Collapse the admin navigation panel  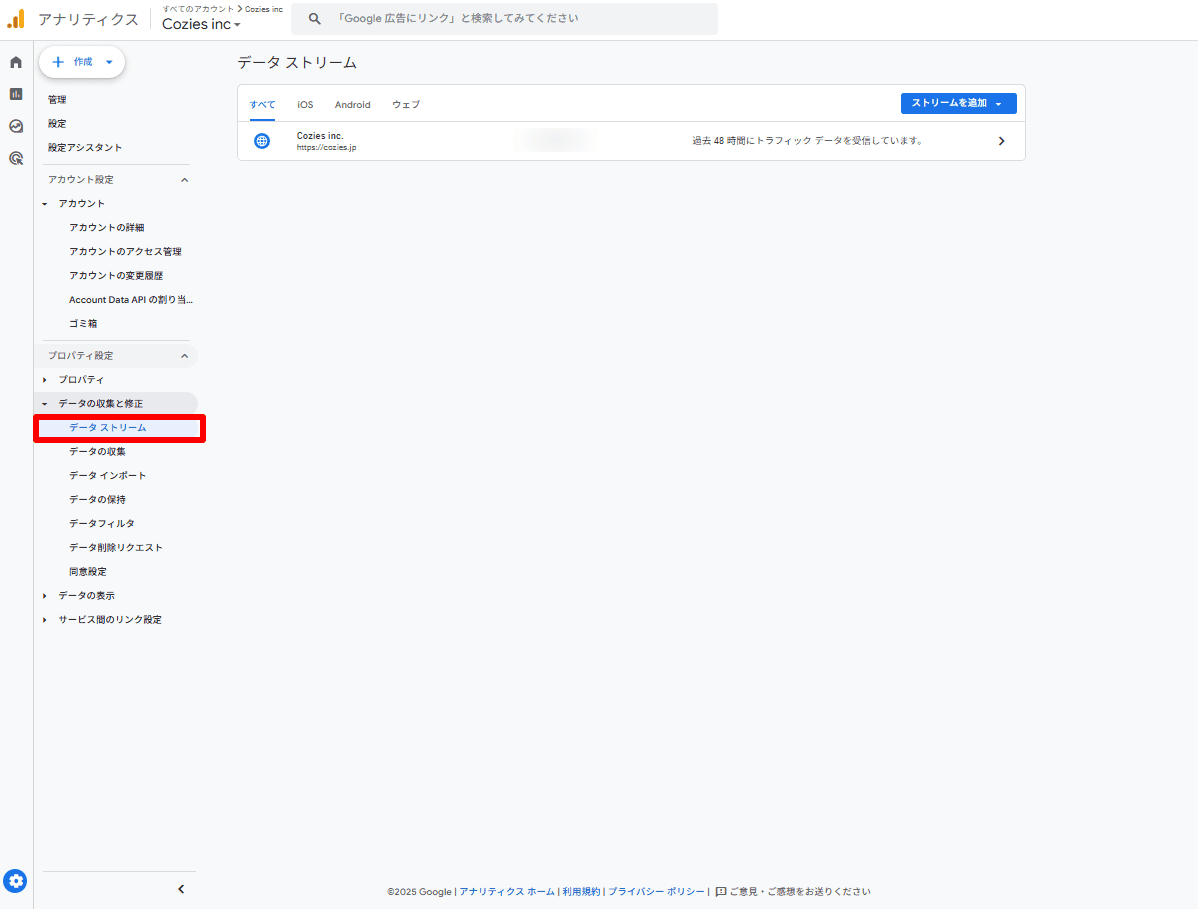pyautogui.click(x=181, y=888)
